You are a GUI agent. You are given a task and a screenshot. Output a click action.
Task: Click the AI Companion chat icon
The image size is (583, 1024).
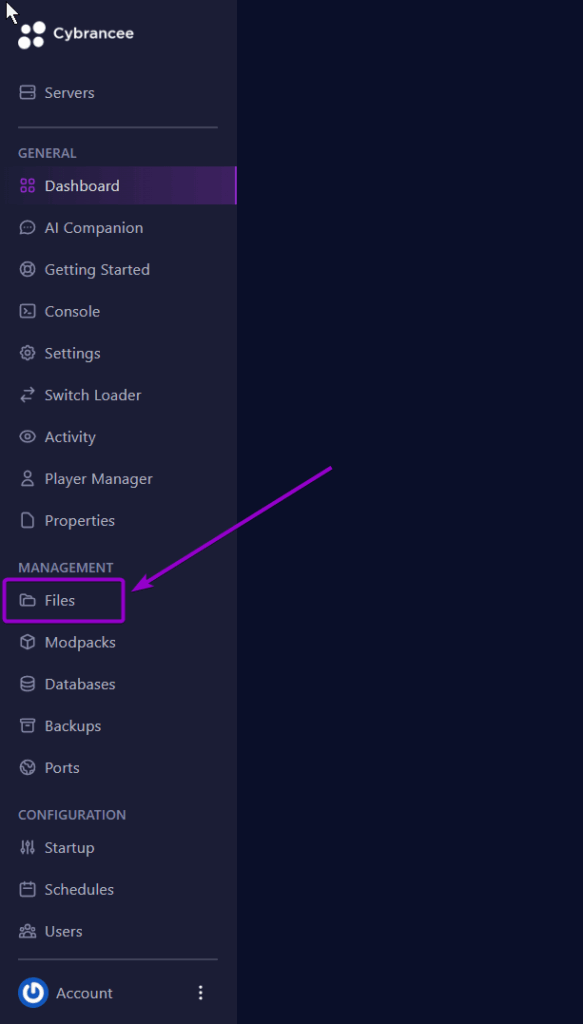(x=27, y=227)
